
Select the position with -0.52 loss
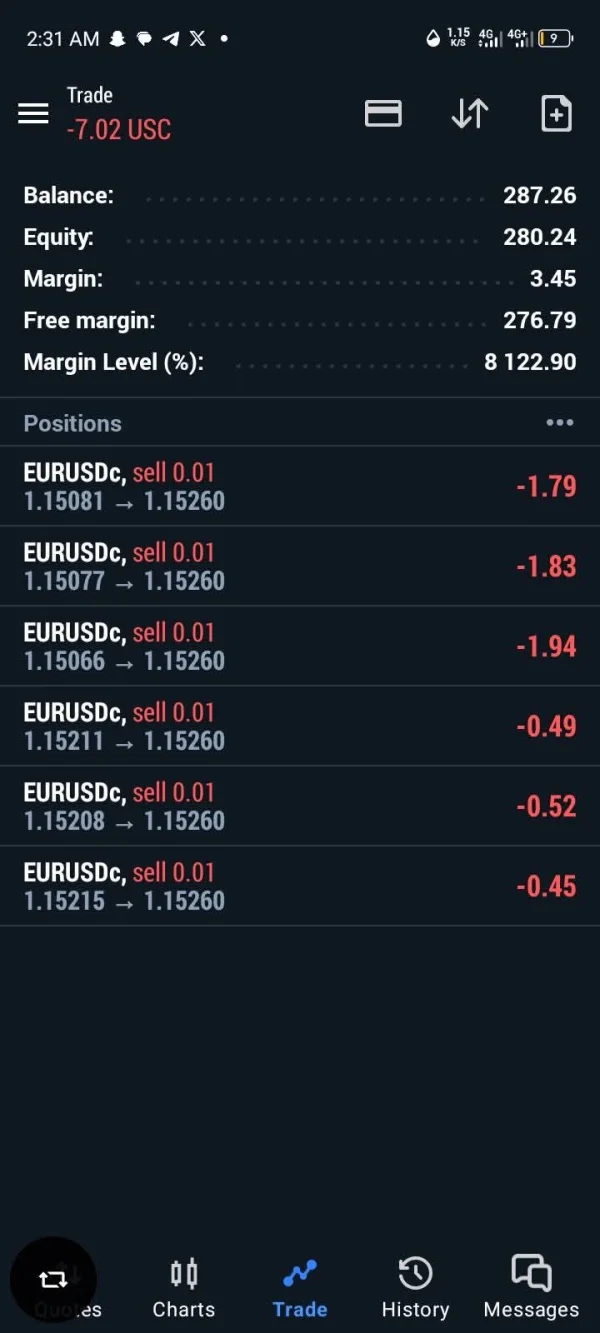pos(300,806)
